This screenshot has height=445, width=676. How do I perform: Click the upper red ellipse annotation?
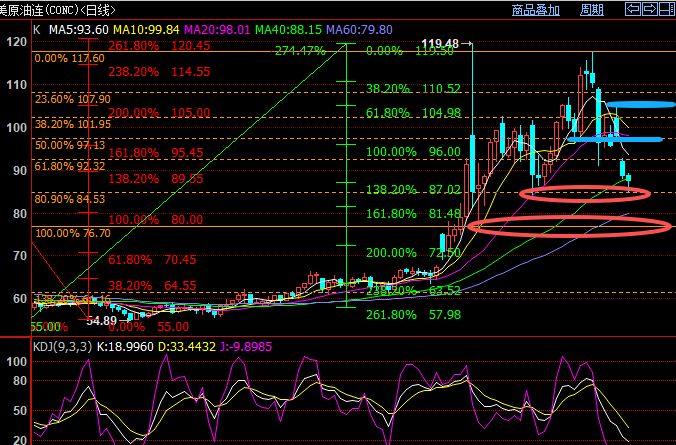click(x=585, y=193)
